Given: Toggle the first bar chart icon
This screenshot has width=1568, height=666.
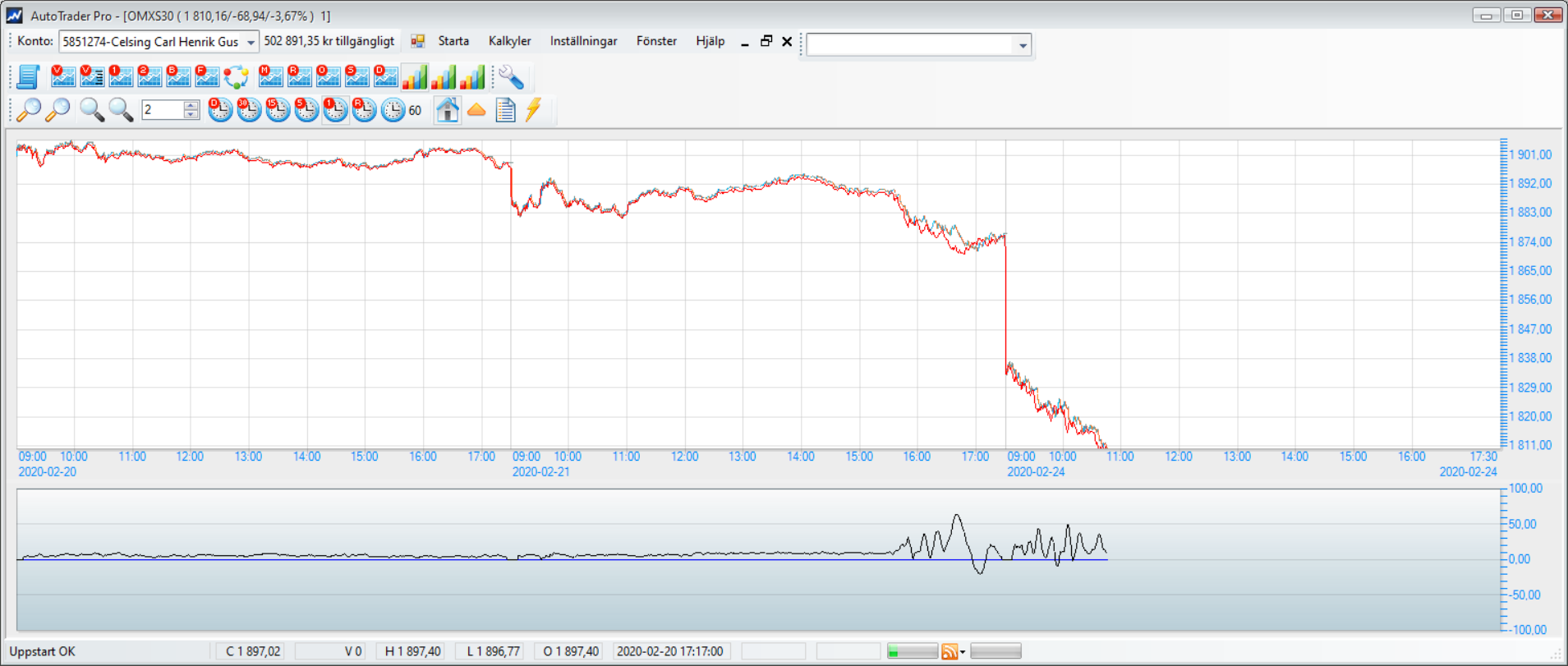Looking at the screenshot, I should [x=415, y=77].
